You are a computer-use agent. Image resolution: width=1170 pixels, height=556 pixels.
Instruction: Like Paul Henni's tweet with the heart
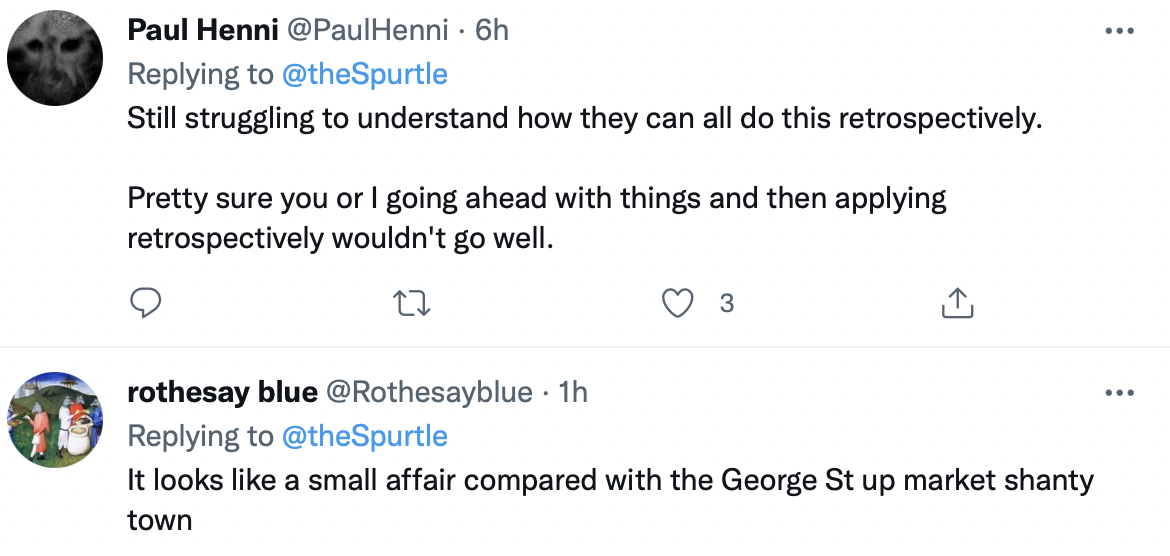click(679, 303)
